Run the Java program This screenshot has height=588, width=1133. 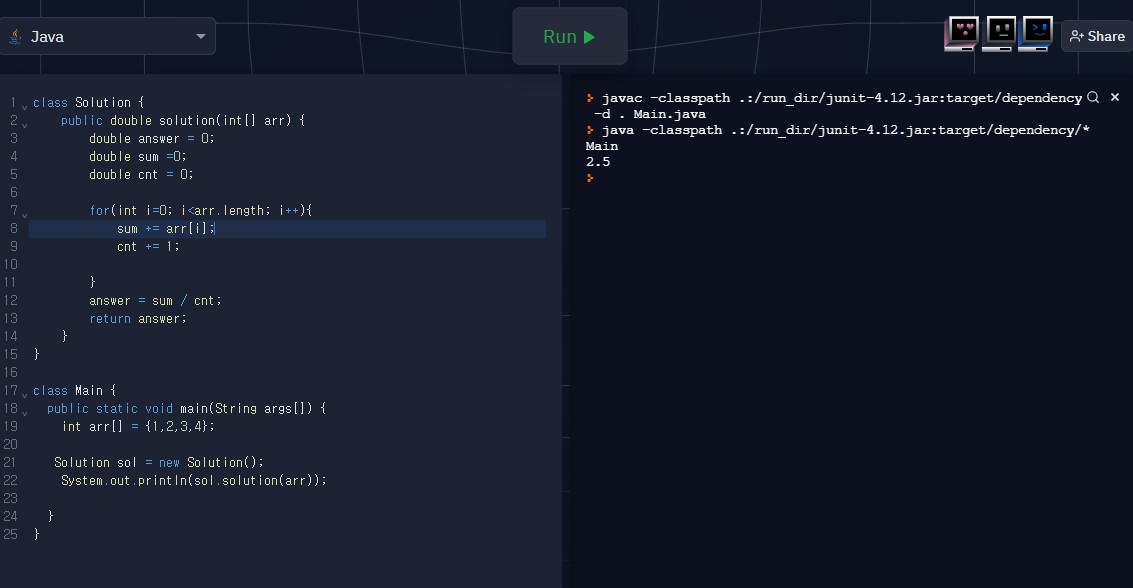click(570, 36)
